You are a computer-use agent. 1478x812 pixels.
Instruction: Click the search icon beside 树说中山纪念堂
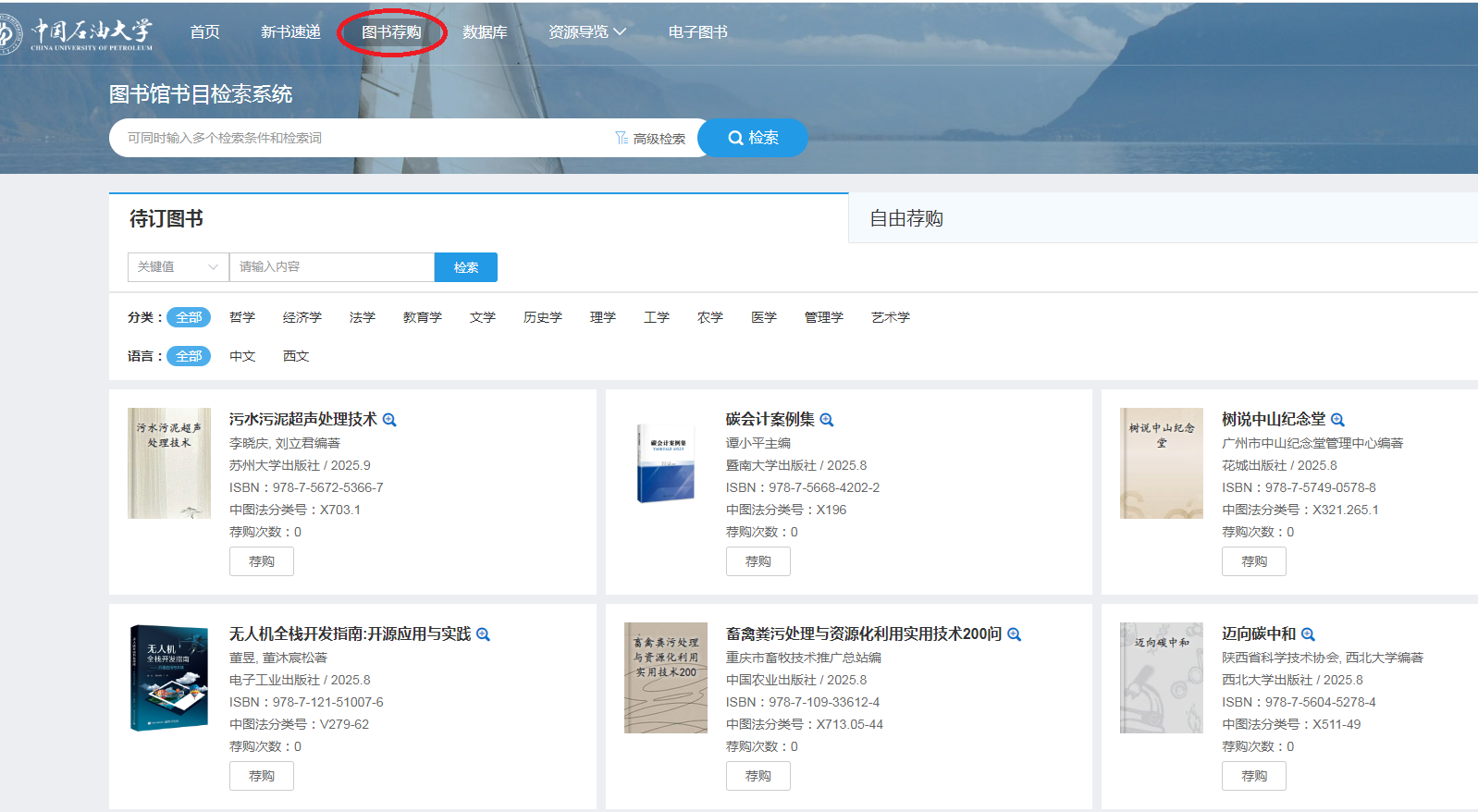tap(1337, 420)
